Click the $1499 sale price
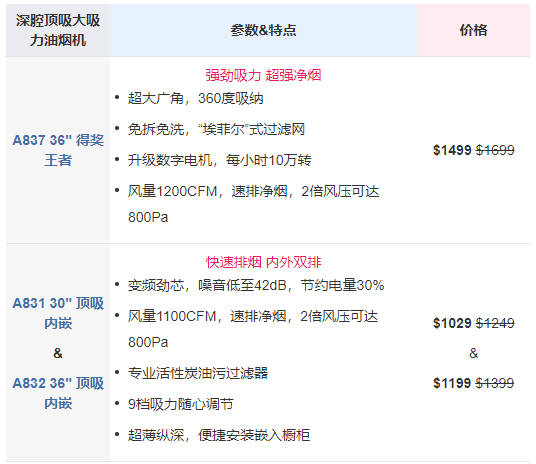The height and width of the screenshot is (464, 536). tap(452, 150)
